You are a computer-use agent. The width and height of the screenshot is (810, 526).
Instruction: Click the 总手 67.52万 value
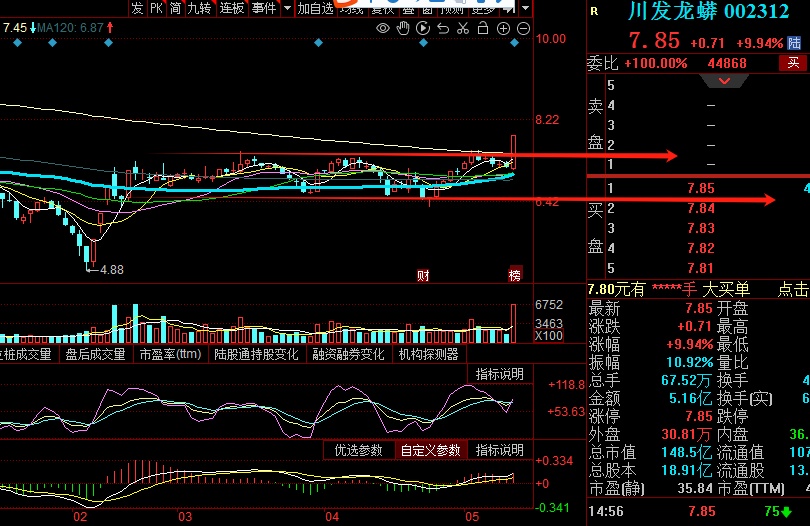click(x=686, y=380)
